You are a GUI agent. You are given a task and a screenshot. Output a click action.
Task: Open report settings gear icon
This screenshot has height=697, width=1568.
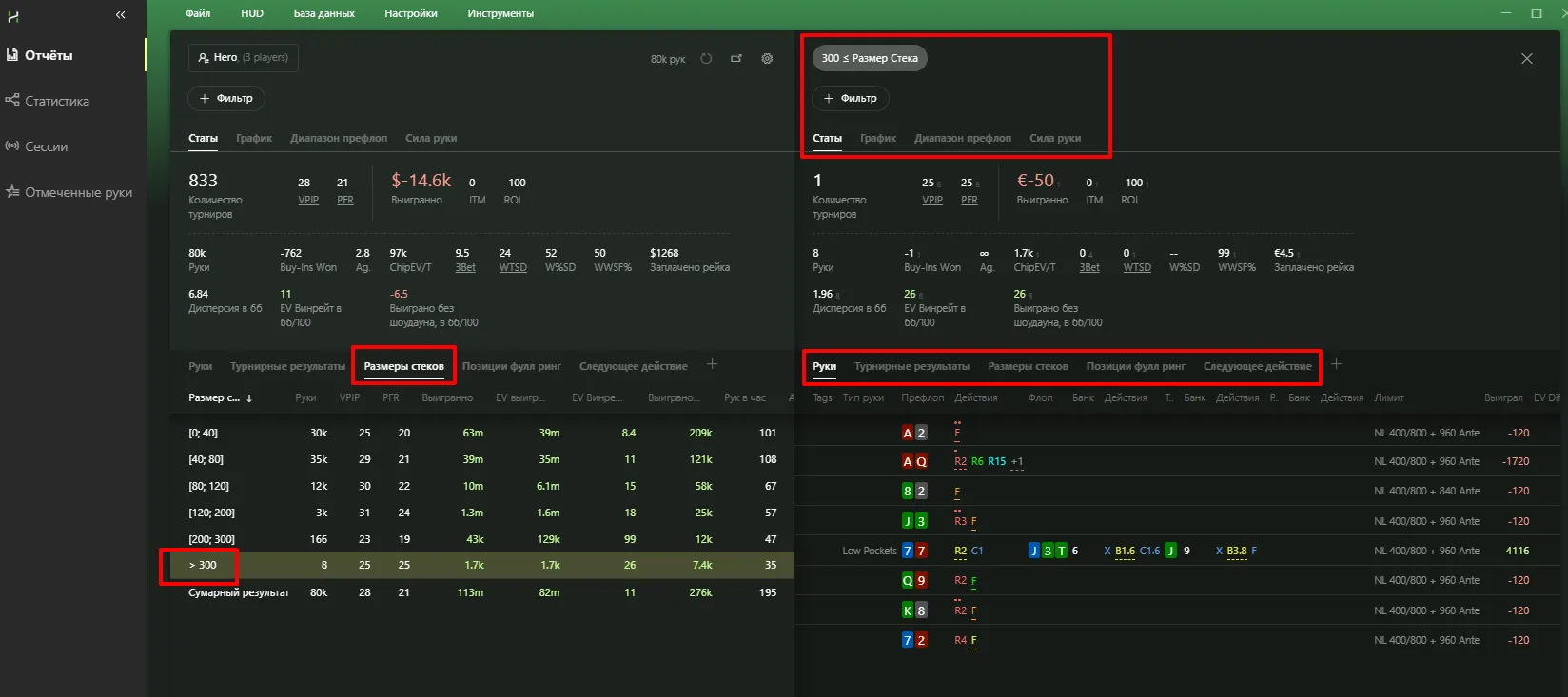click(767, 59)
